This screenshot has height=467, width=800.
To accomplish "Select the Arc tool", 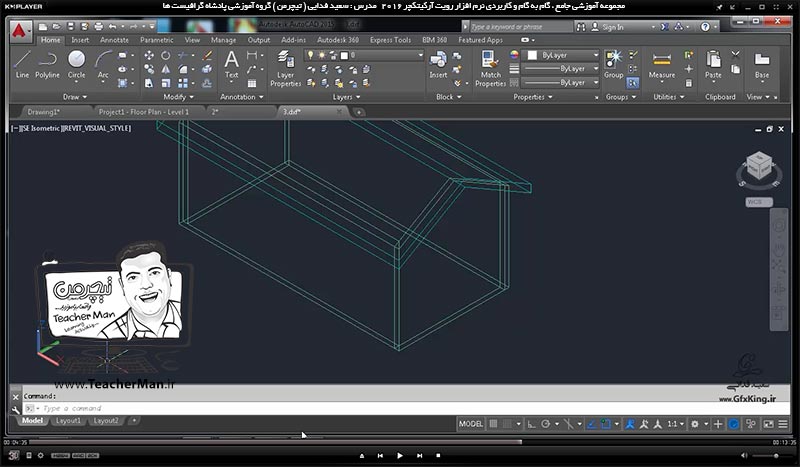I will click(x=103, y=65).
